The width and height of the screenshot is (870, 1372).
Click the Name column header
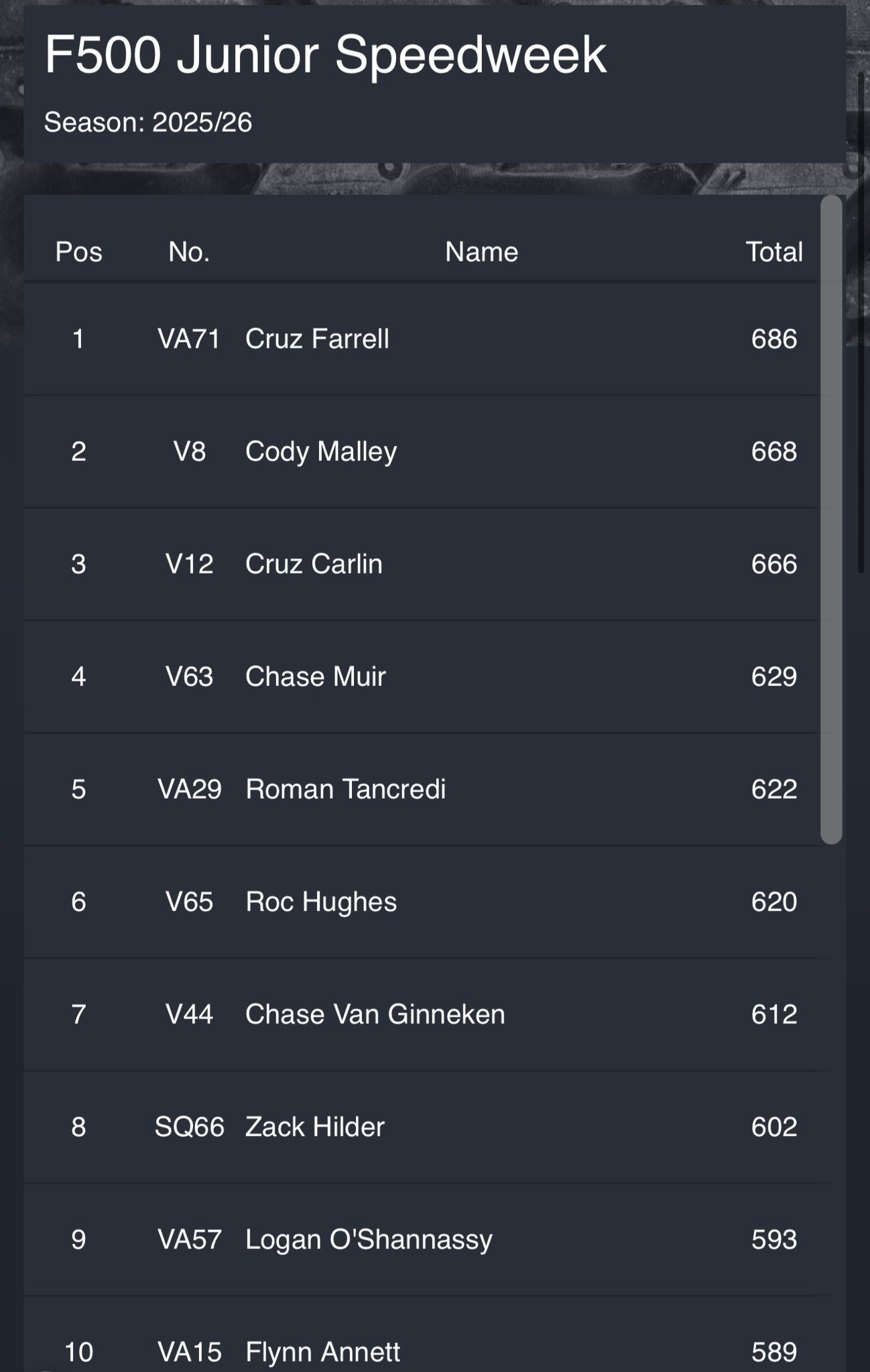click(x=481, y=252)
